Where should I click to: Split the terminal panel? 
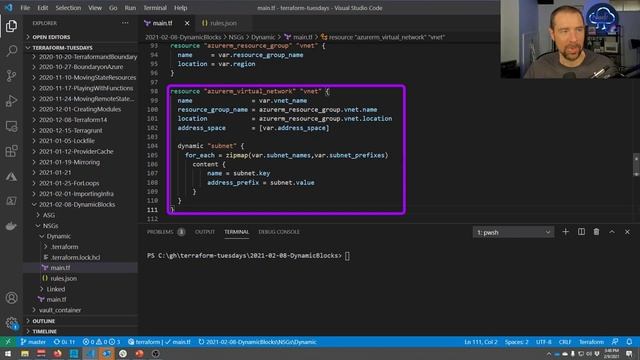(581, 232)
